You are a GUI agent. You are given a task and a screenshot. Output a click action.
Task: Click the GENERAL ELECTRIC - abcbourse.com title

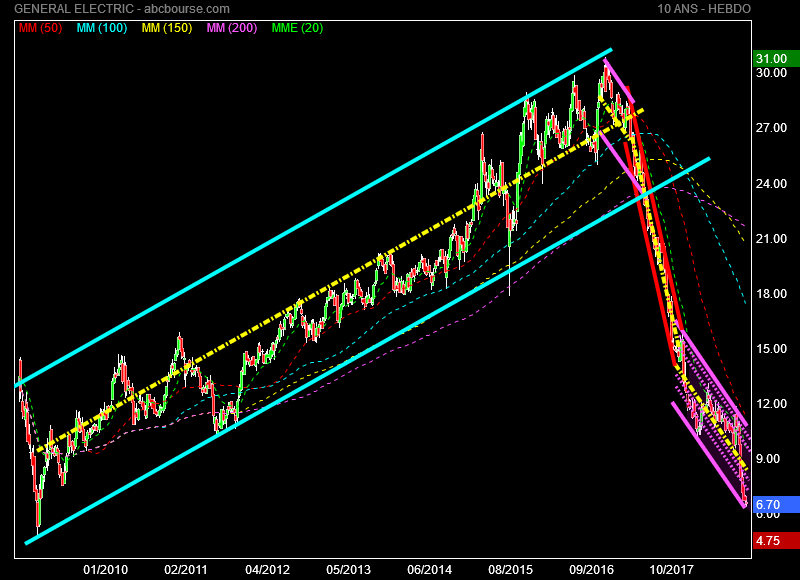122,9
